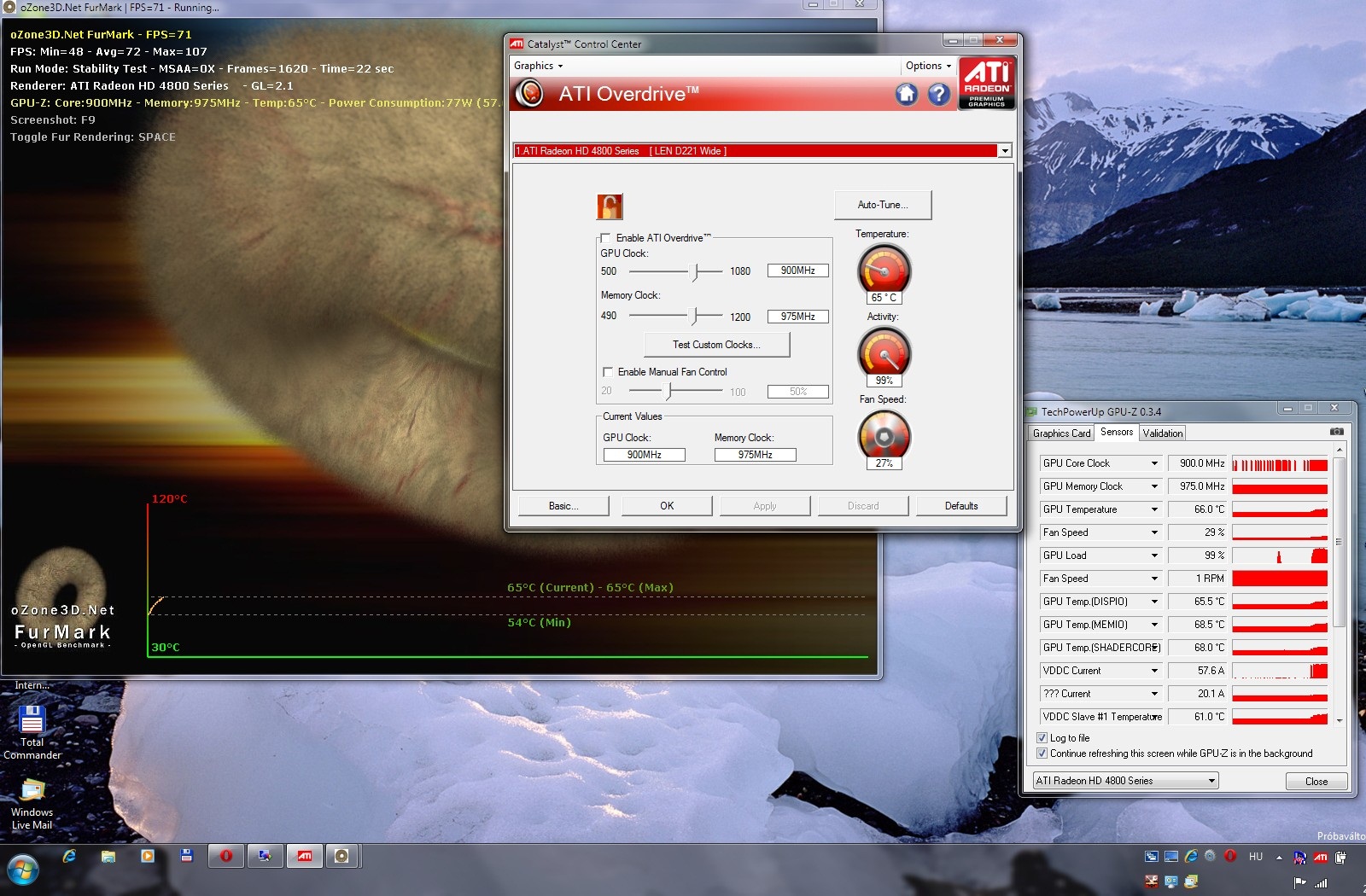The width and height of the screenshot is (1366, 896).
Task: Click the Temperature gauge in Overdrive
Action: click(x=884, y=271)
